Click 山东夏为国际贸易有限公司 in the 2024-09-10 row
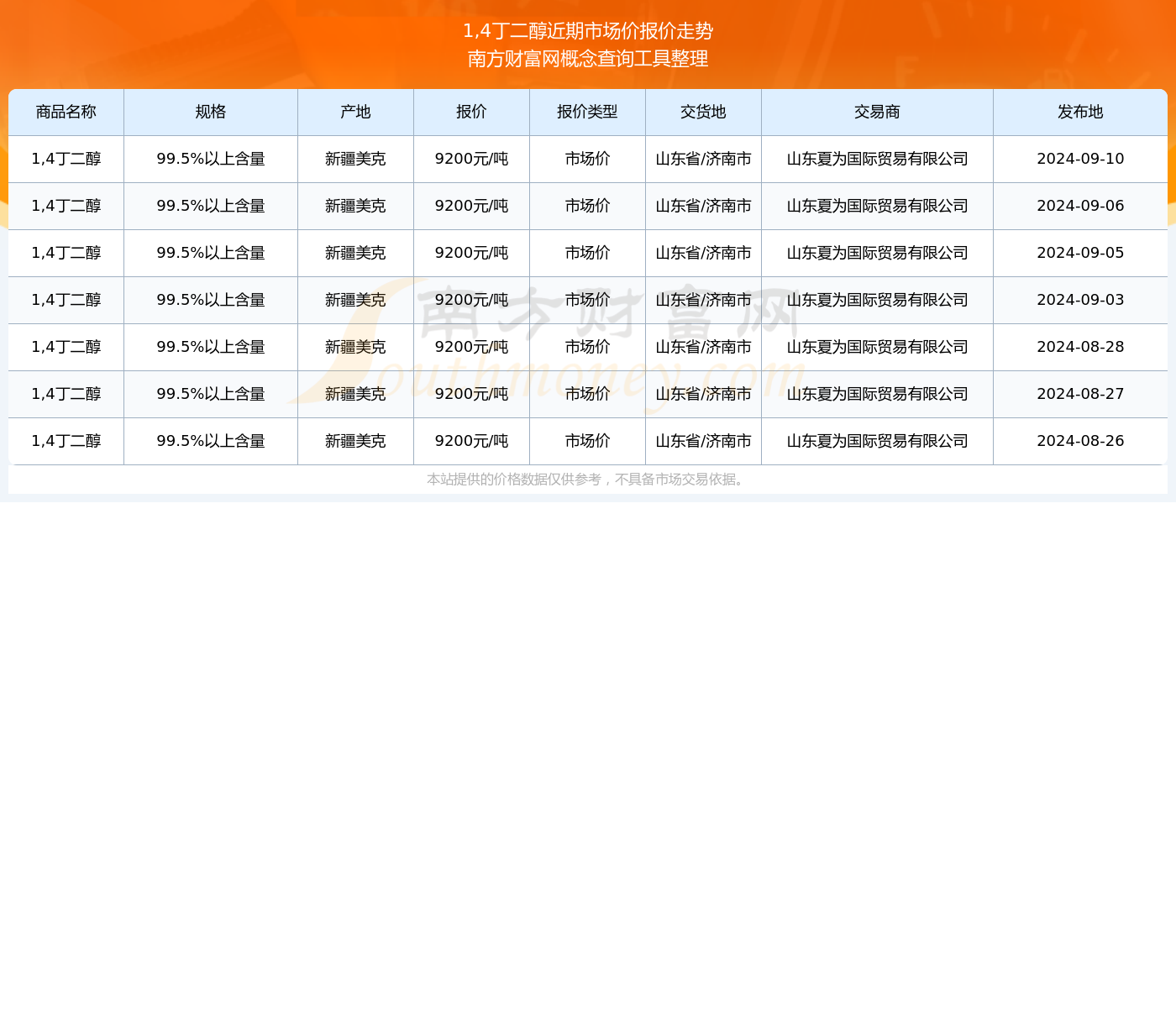This screenshot has width=1176, height=1012. pos(878,159)
